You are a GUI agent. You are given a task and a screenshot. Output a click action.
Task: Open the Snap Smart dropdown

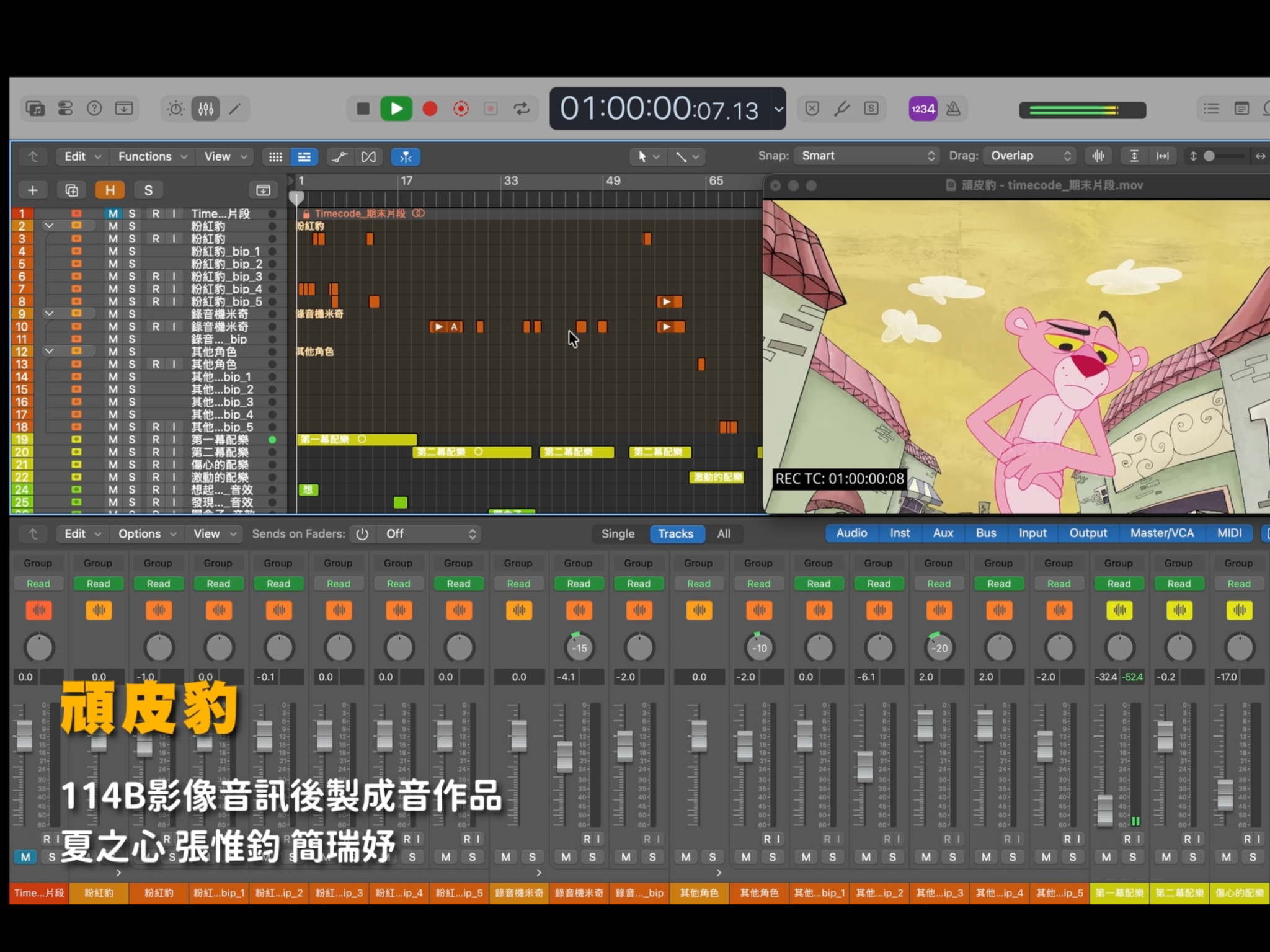(x=867, y=156)
